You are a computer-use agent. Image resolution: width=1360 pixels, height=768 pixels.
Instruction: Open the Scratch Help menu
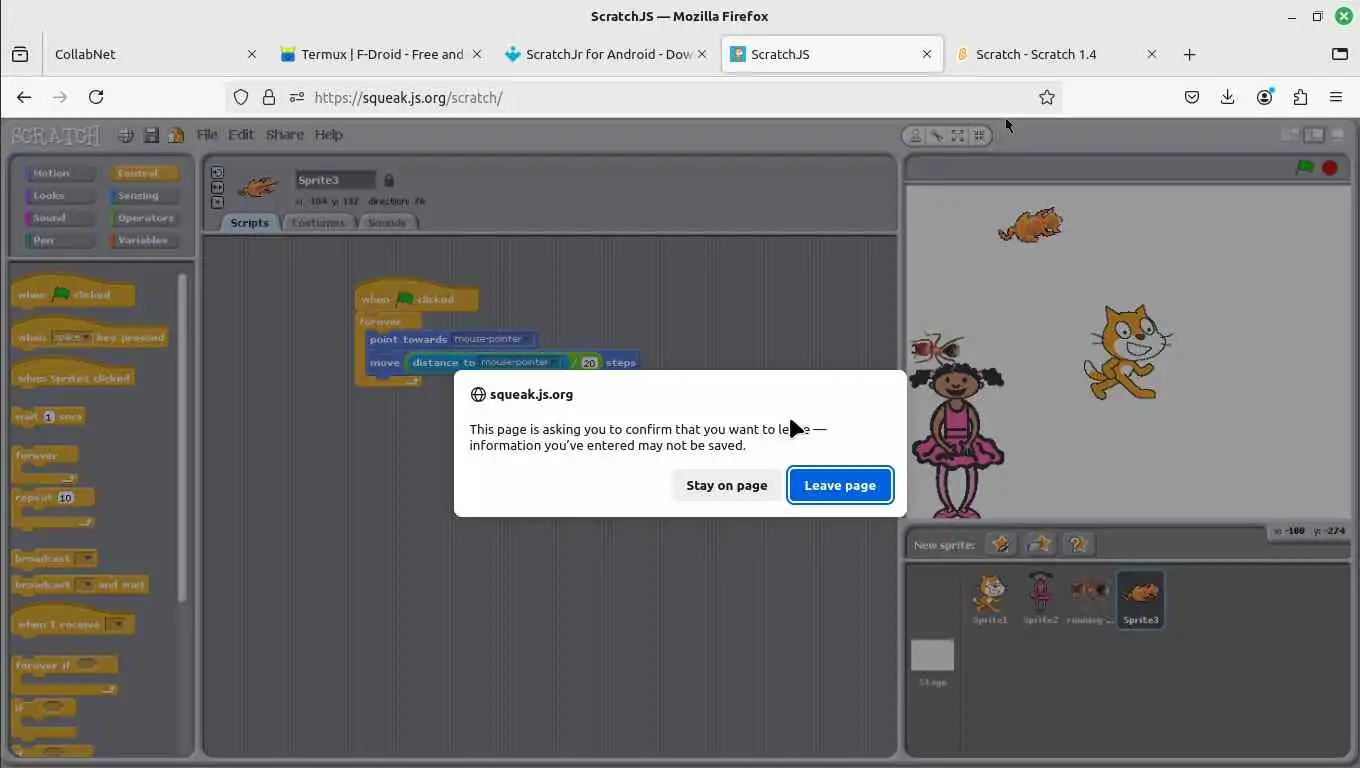pos(328,134)
